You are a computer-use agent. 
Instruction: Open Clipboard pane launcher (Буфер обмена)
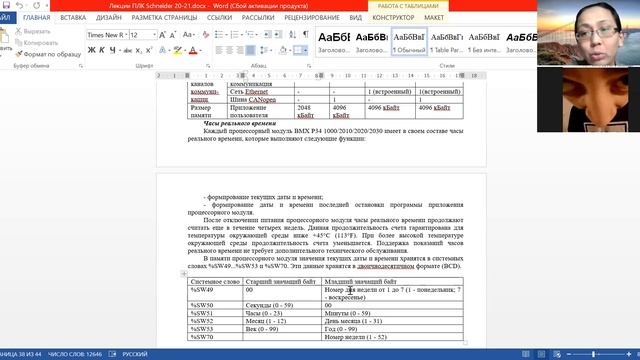80,66
